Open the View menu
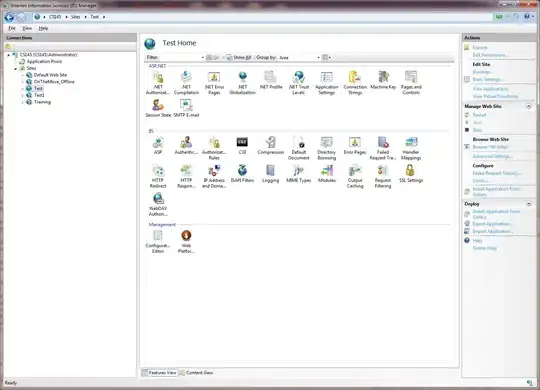Screen dimensions: 540x390 [27, 28]
